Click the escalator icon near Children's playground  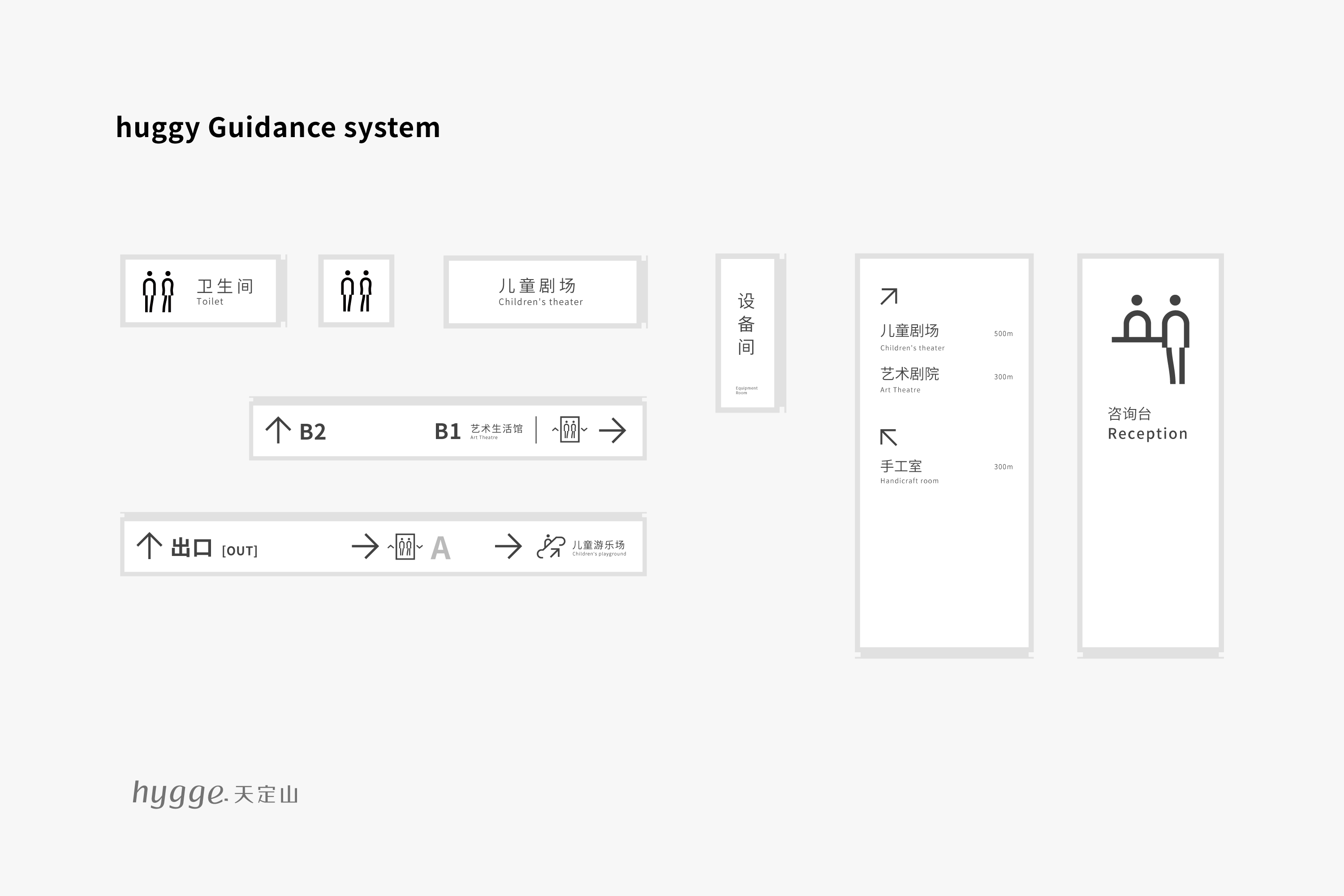coord(551,546)
